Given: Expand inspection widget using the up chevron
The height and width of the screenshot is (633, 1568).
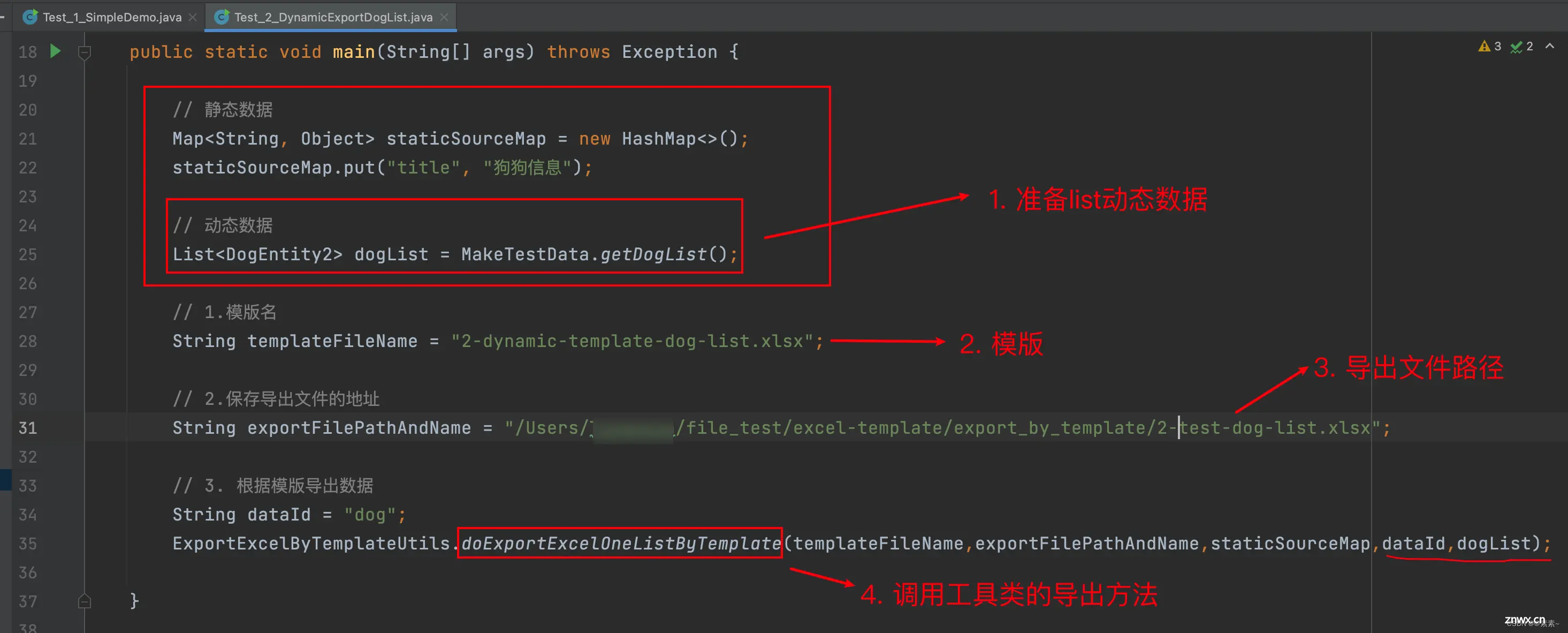Looking at the screenshot, I should (x=1550, y=46).
